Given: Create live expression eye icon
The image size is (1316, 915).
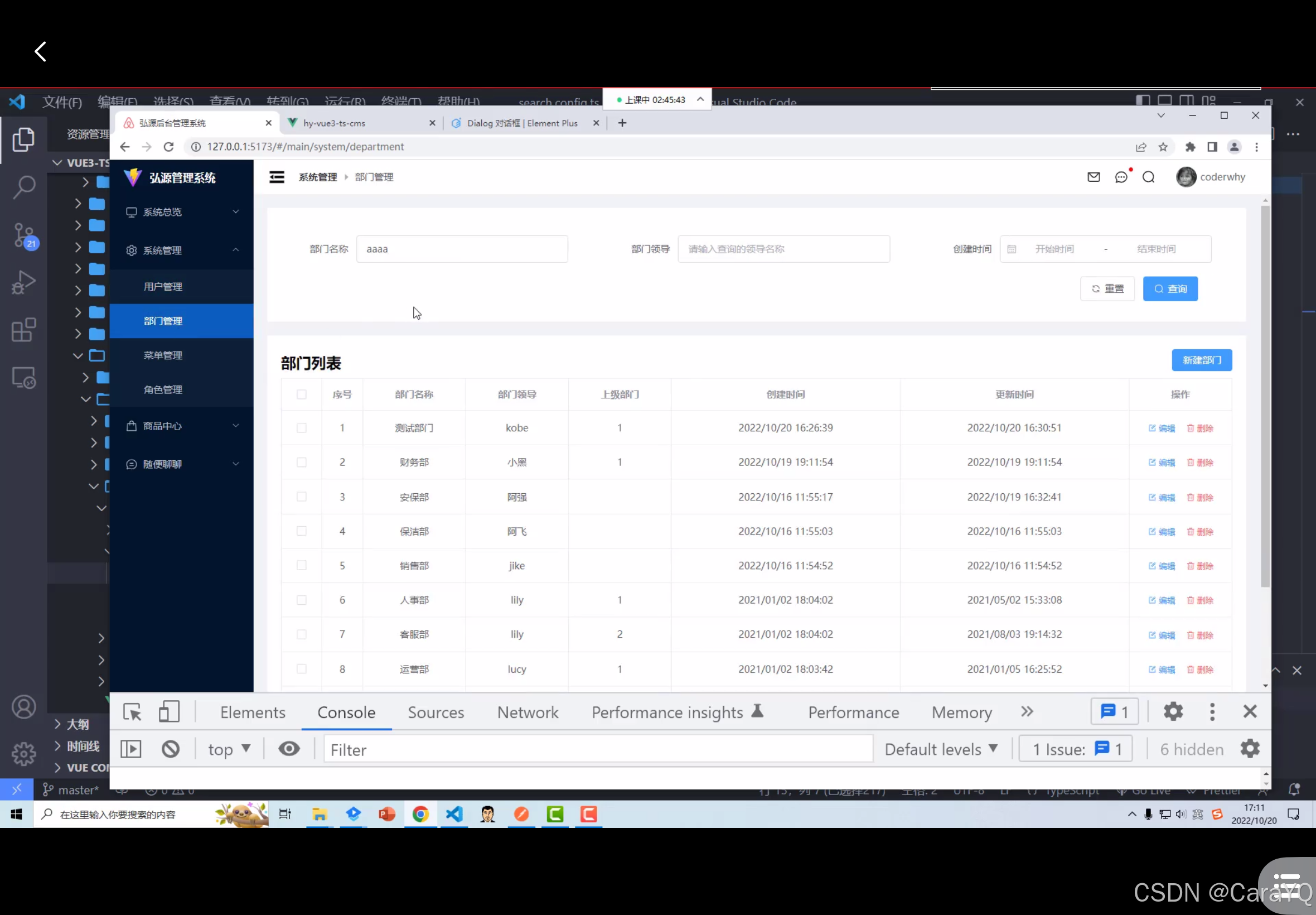Looking at the screenshot, I should click(x=289, y=749).
